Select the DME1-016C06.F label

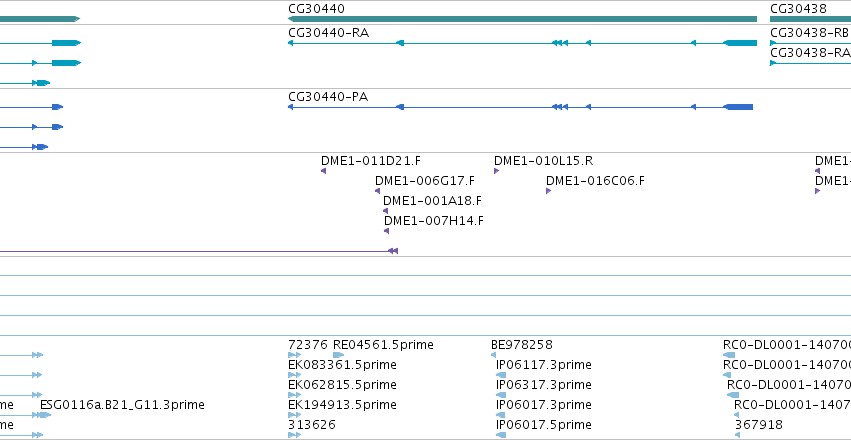[x=595, y=181]
